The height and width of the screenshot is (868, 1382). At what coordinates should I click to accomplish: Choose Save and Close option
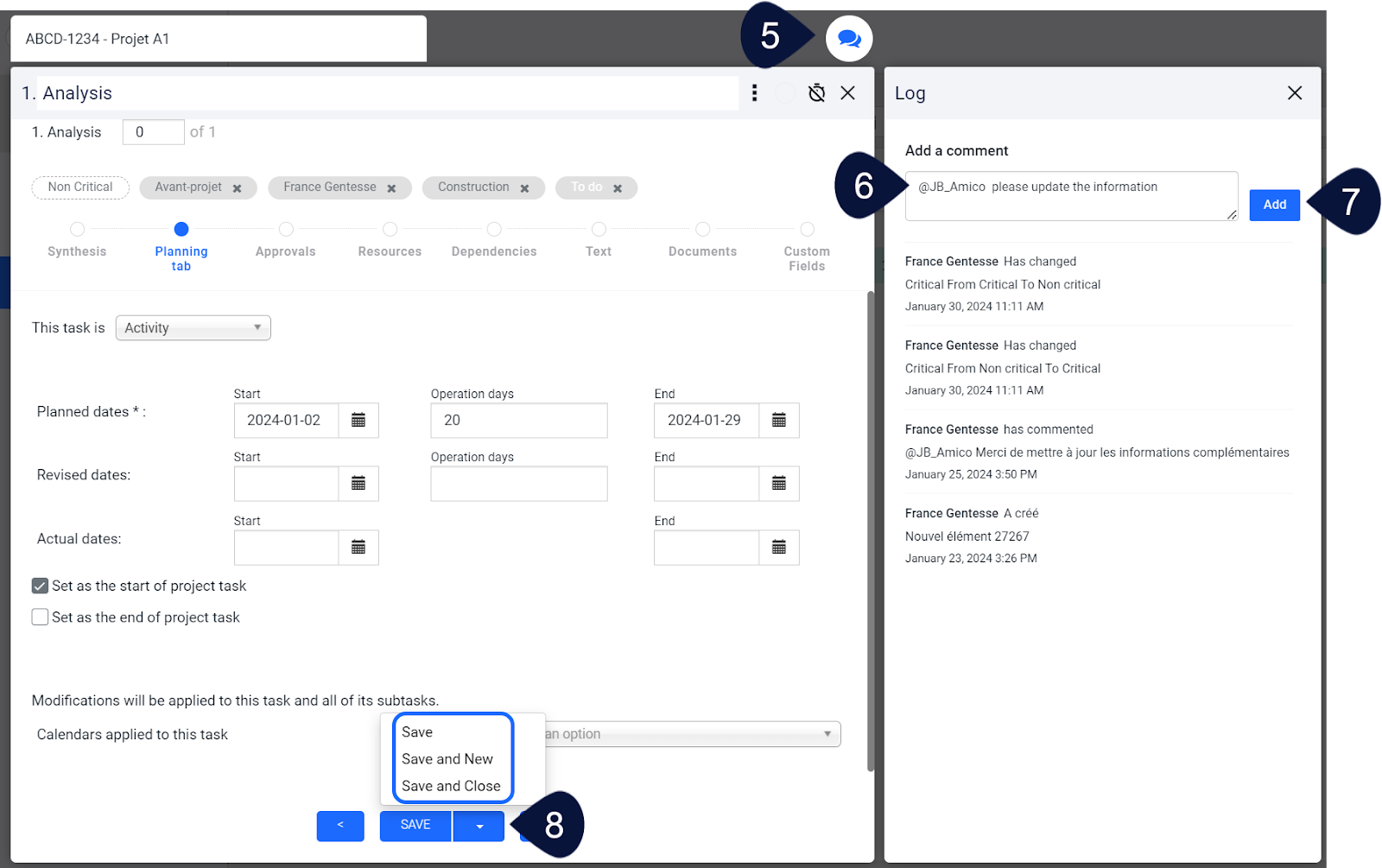pos(451,786)
